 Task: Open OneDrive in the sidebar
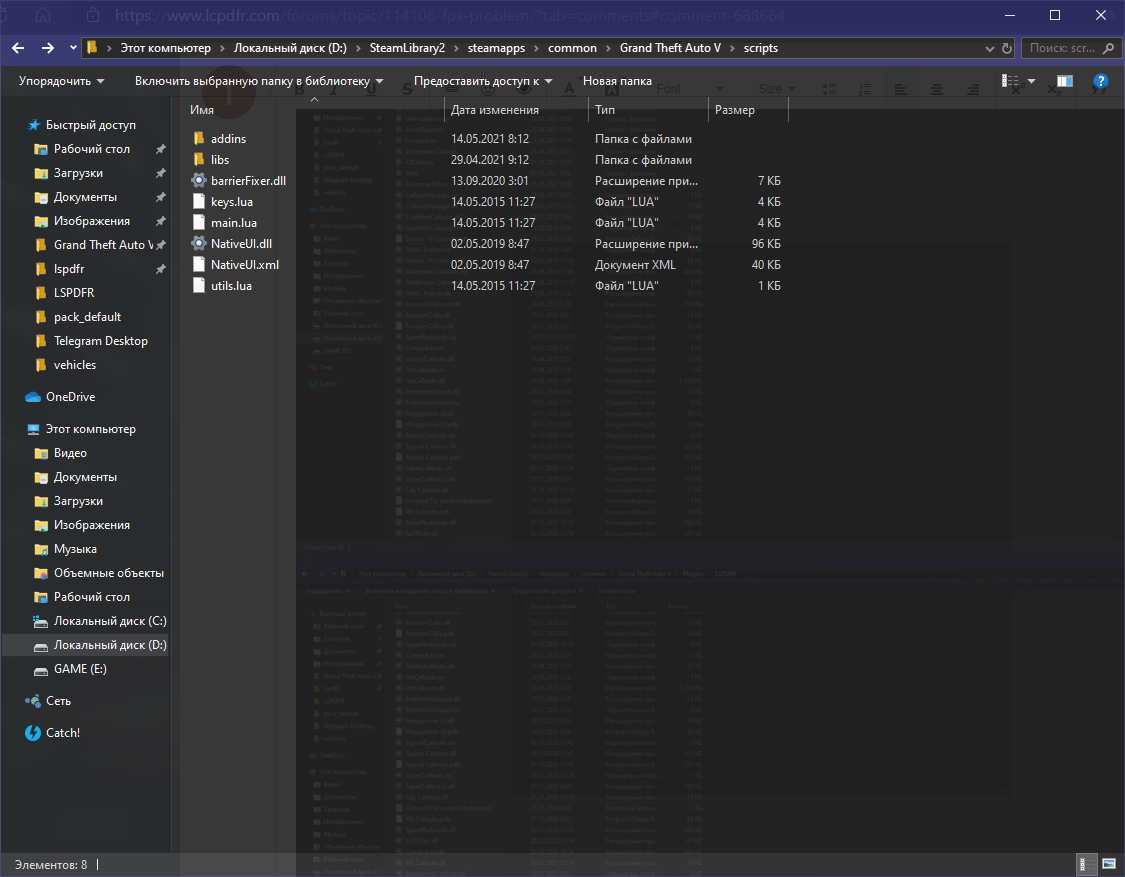coord(70,397)
